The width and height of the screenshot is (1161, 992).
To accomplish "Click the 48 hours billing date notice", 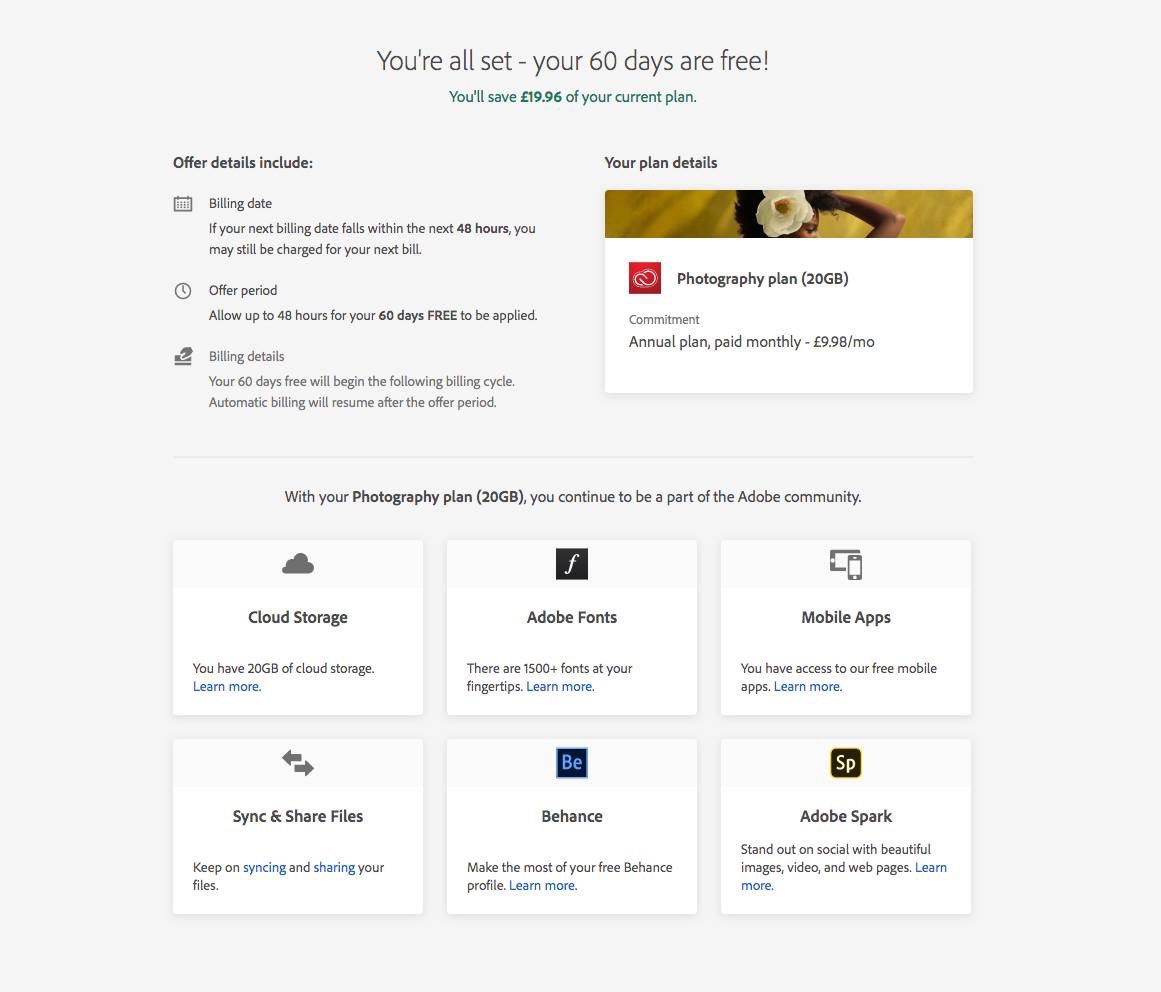I will (x=372, y=239).
